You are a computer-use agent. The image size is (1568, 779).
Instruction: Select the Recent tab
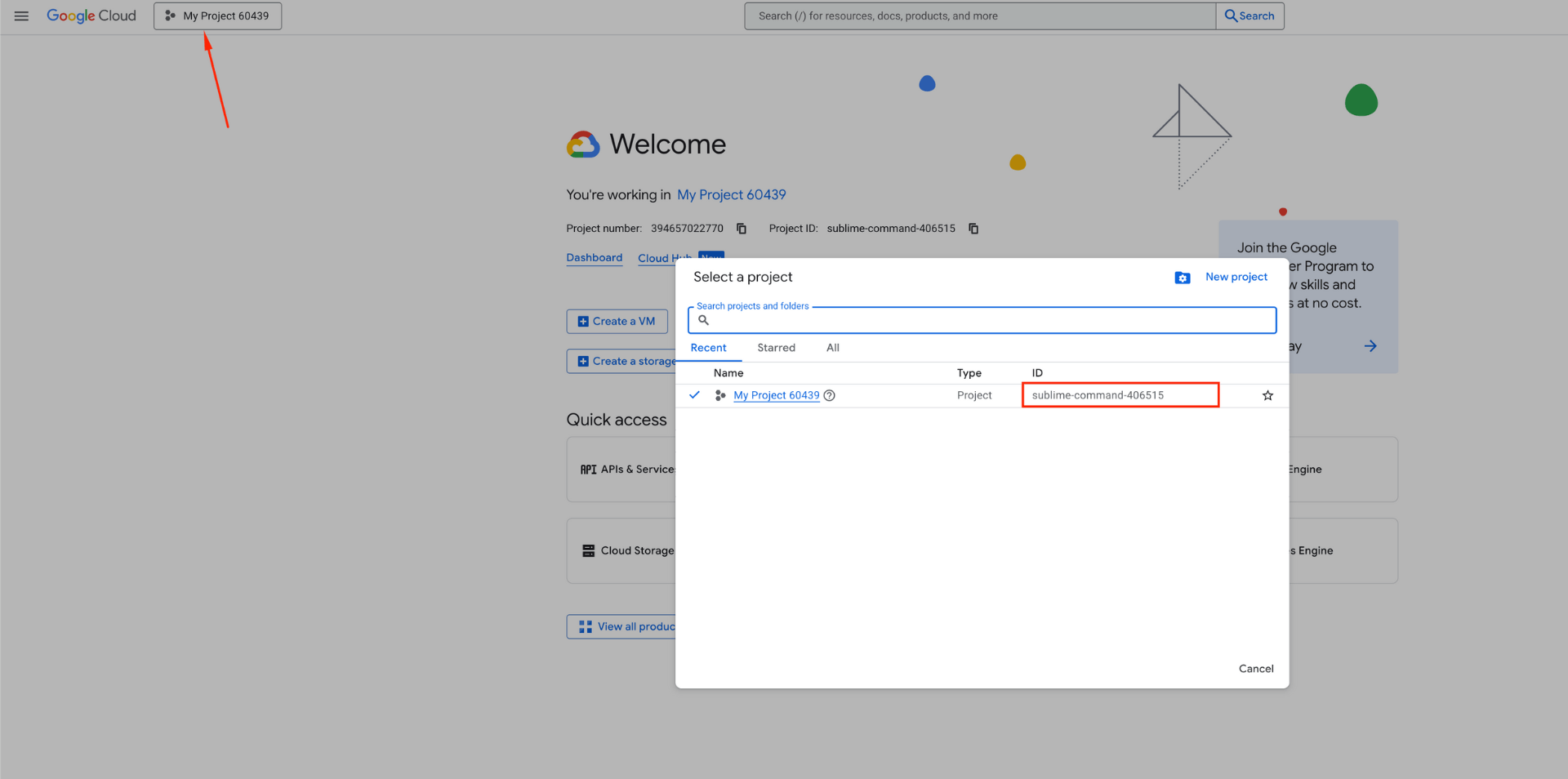(708, 348)
